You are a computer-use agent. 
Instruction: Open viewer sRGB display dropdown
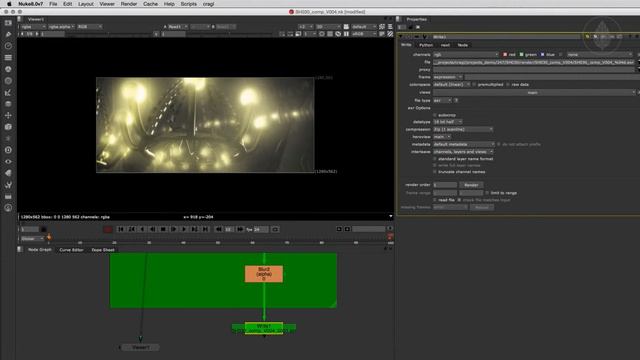coord(364,34)
